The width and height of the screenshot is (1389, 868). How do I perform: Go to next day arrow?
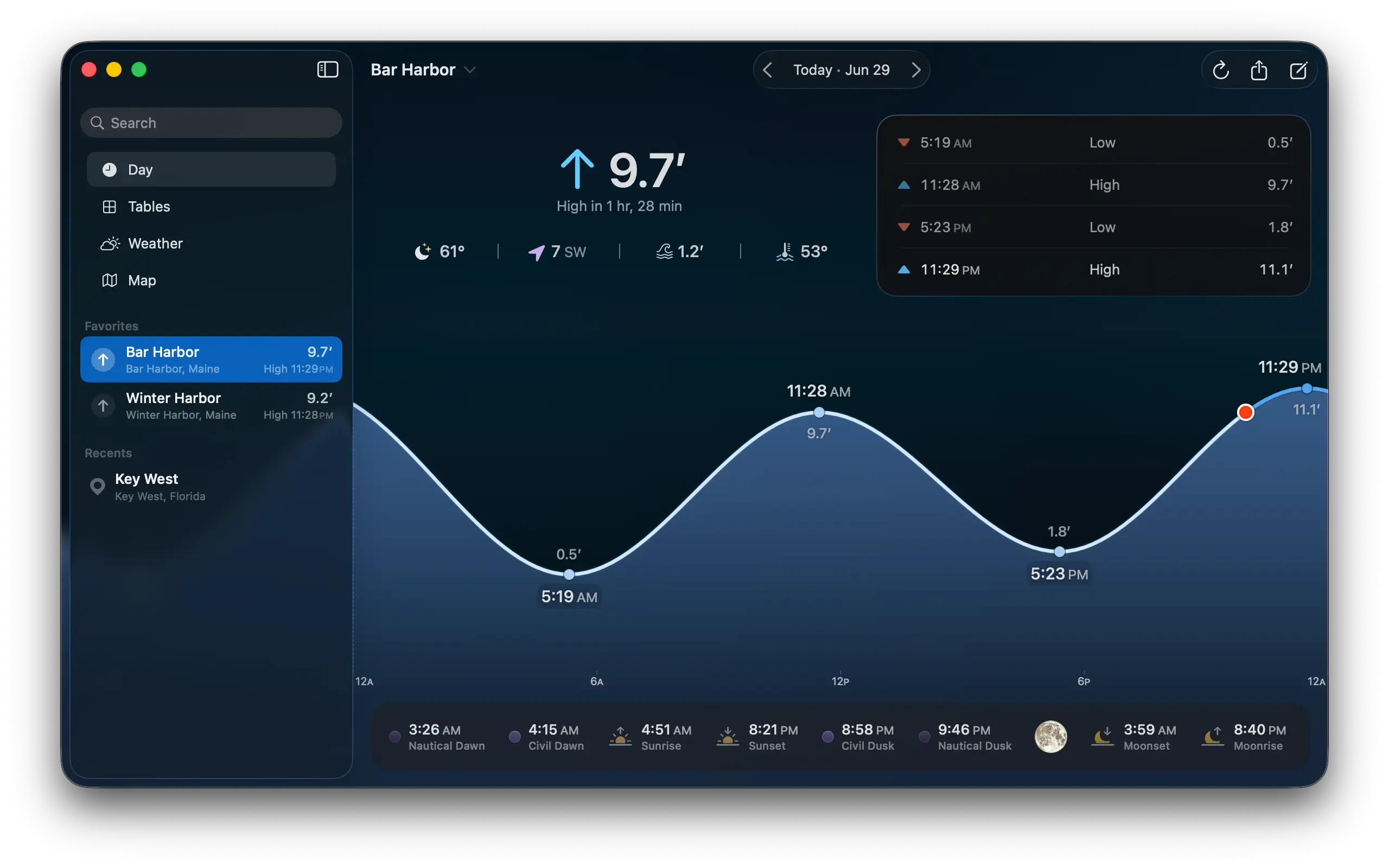916,70
